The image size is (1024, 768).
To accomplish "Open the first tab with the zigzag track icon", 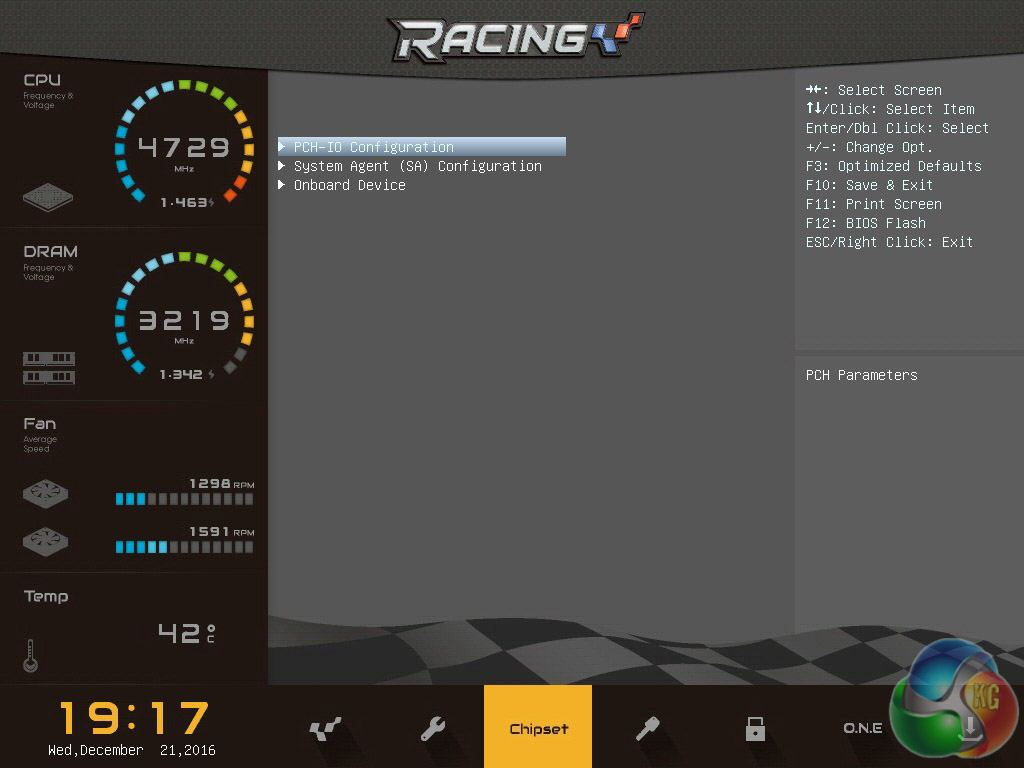I will pos(325,729).
